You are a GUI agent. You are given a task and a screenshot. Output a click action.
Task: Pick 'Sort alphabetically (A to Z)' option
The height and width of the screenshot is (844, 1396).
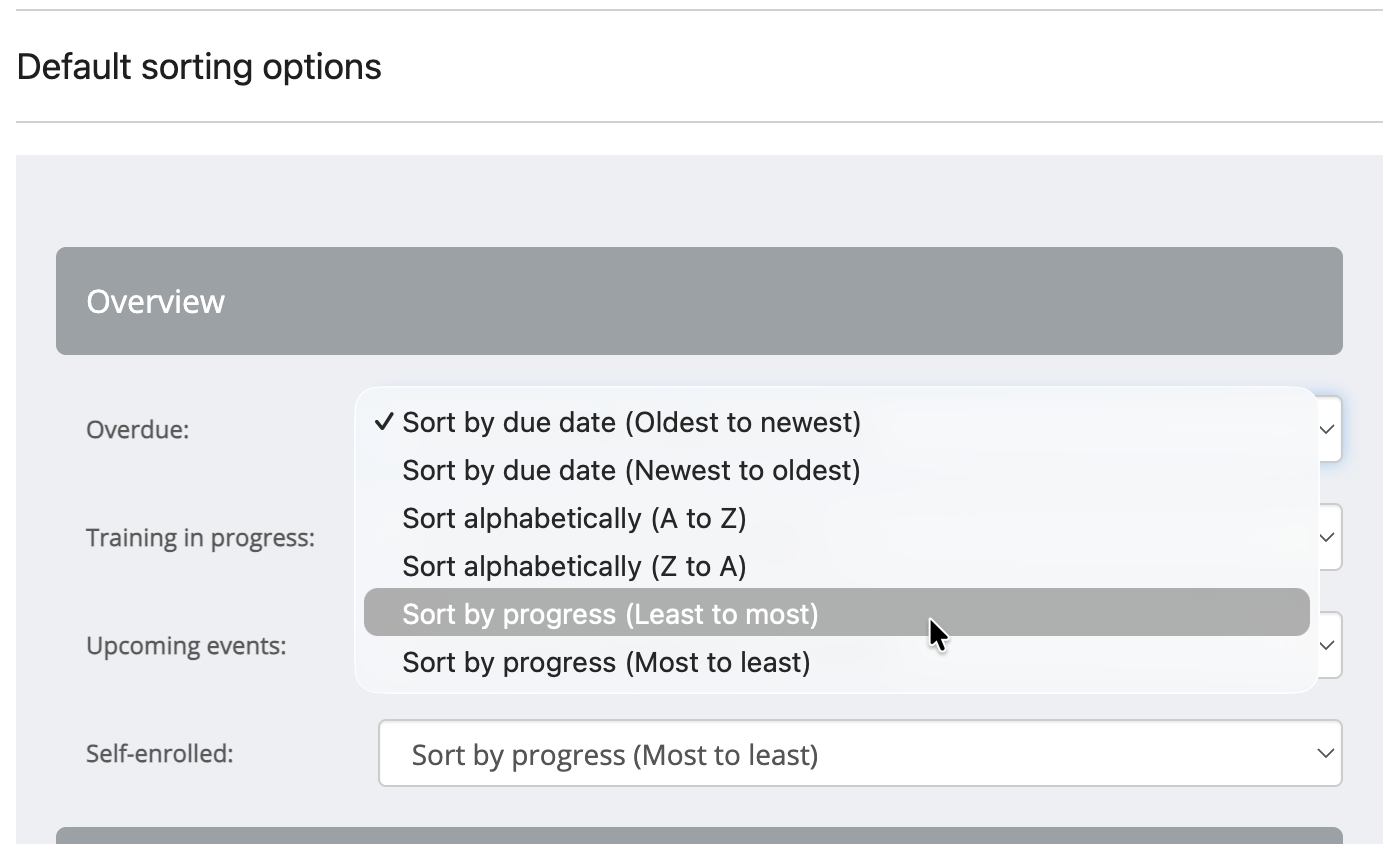coord(574,519)
